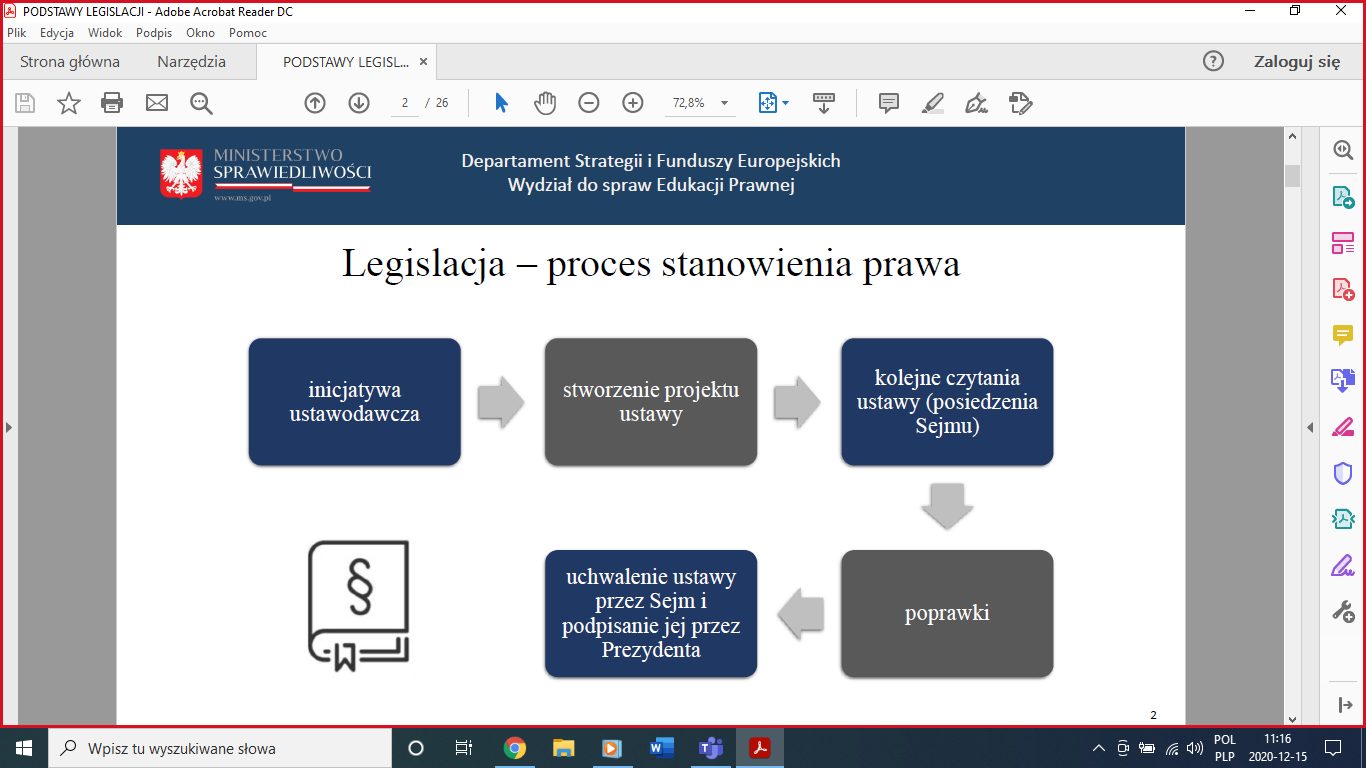Open the Windows Start menu
Screen dimensions: 1366x768
coord(24,748)
